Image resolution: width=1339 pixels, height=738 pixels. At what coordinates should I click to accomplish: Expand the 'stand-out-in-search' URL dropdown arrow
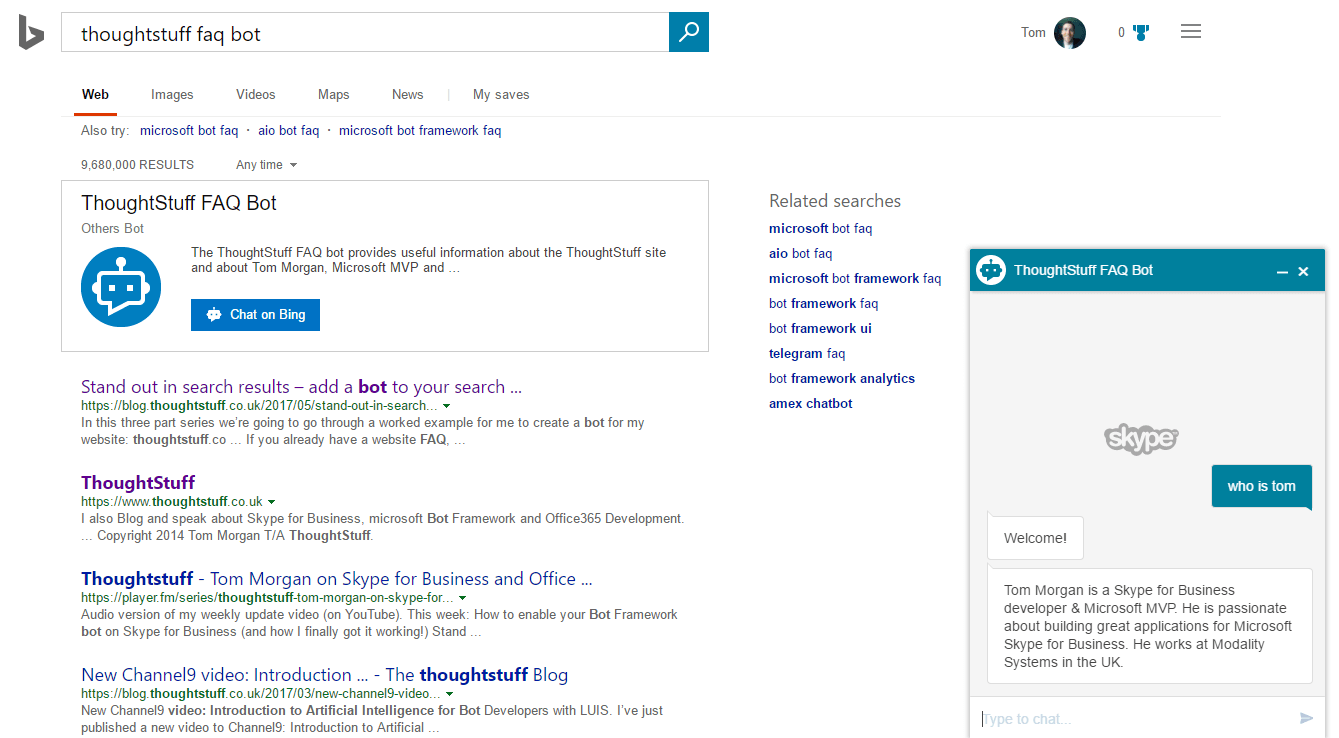pos(446,406)
